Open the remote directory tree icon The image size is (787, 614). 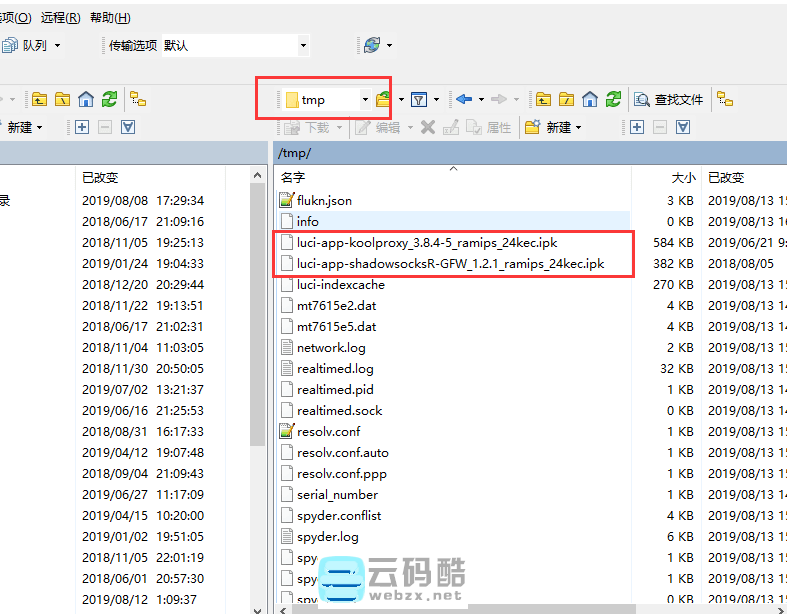pyautogui.click(x=725, y=99)
